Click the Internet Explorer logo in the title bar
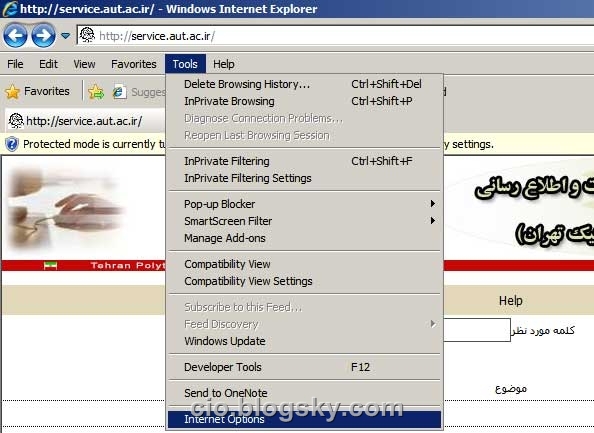Screen dimensions: 594x433 coord(9,9)
